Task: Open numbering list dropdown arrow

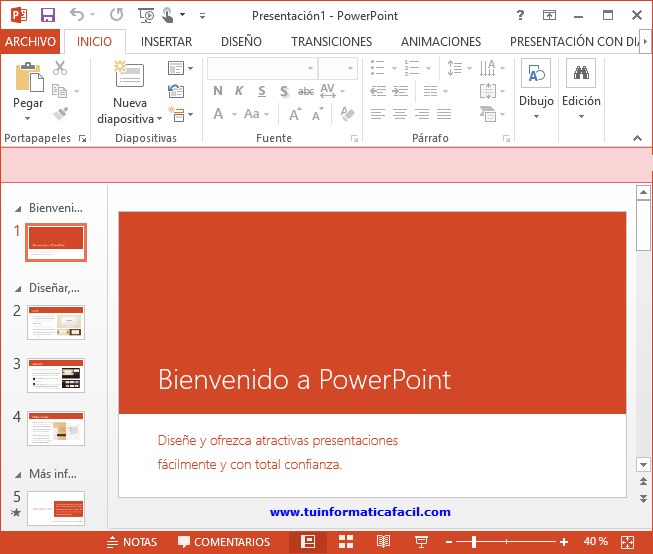Action: click(x=428, y=68)
